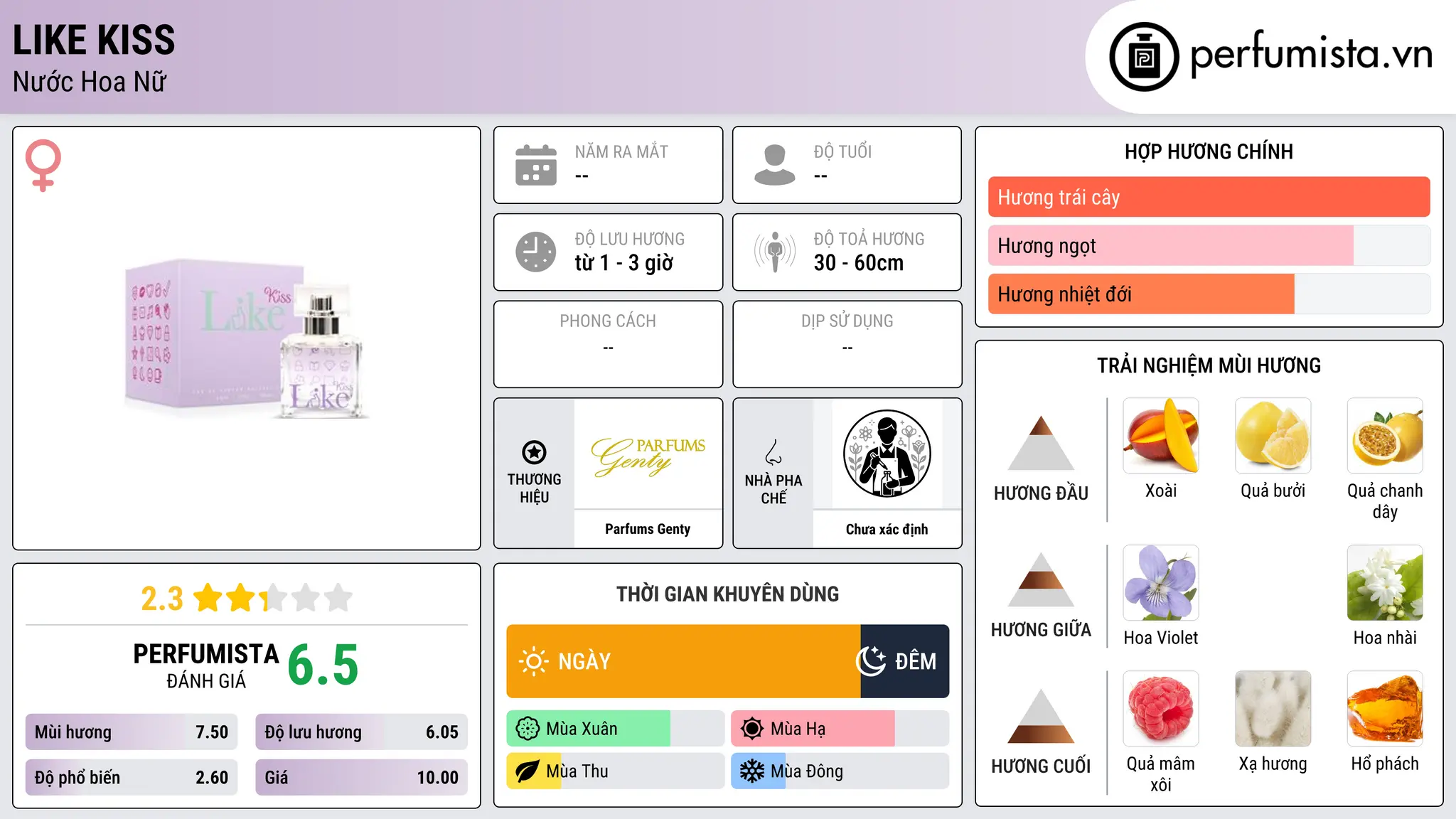This screenshot has width=1456, height=819.
Task: Click the Mùi hương 7.50 score bar
Action: tap(132, 732)
